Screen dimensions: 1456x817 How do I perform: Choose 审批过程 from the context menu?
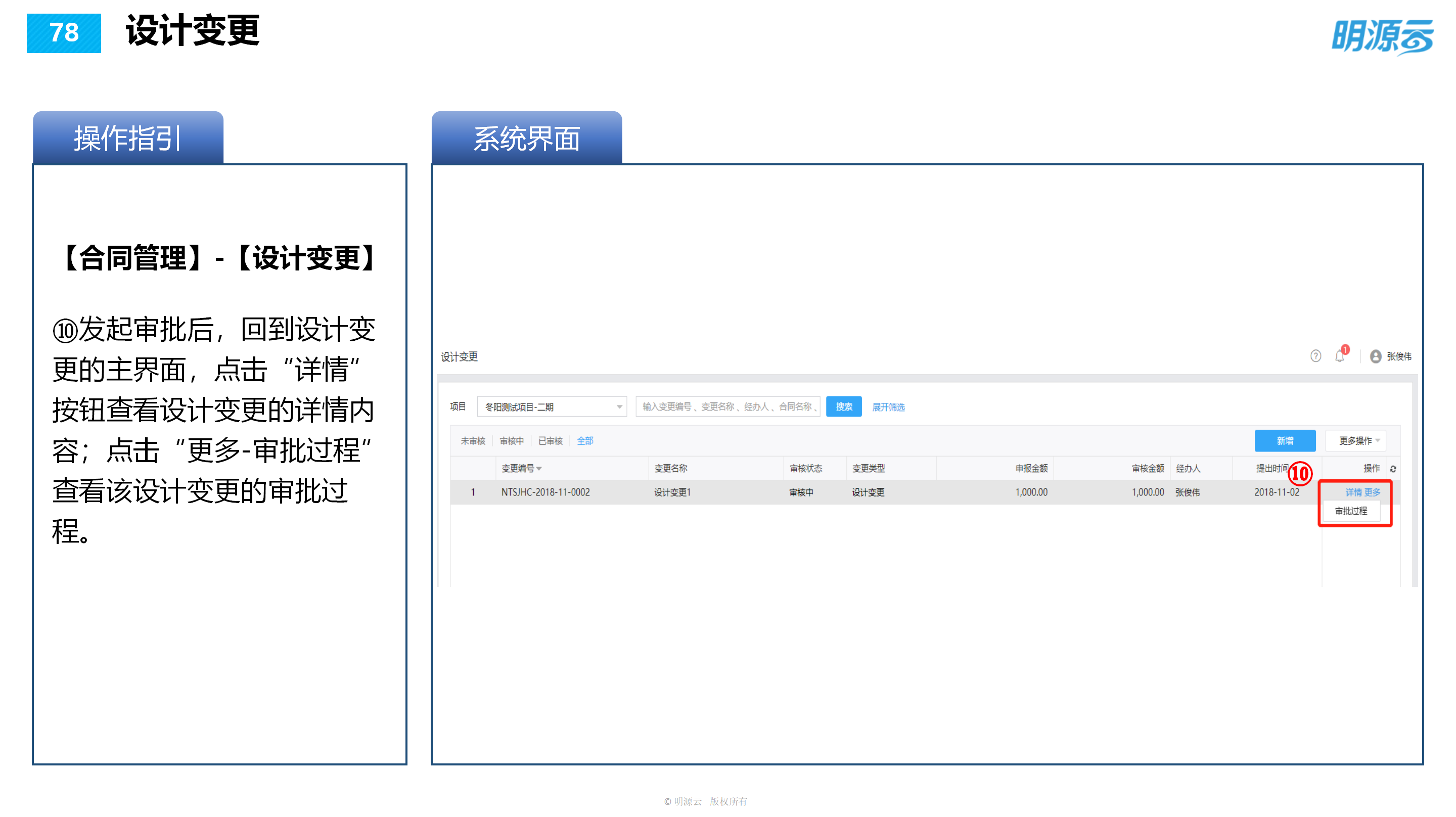coord(1351,511)
